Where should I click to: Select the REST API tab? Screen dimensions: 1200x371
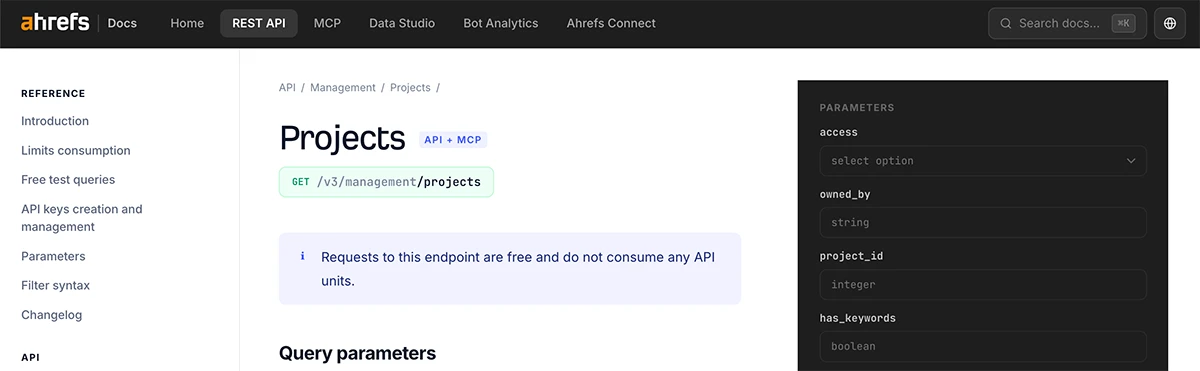(259, 23)
